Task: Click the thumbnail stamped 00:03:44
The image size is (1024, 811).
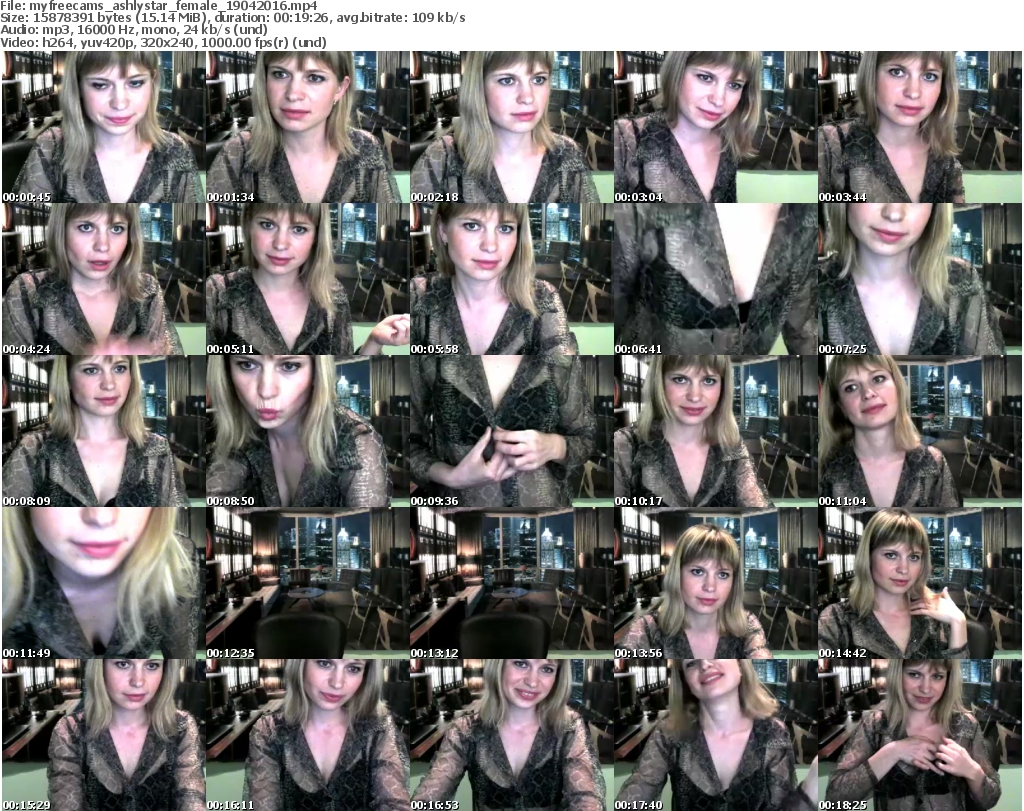Action: tap(920, 127)
